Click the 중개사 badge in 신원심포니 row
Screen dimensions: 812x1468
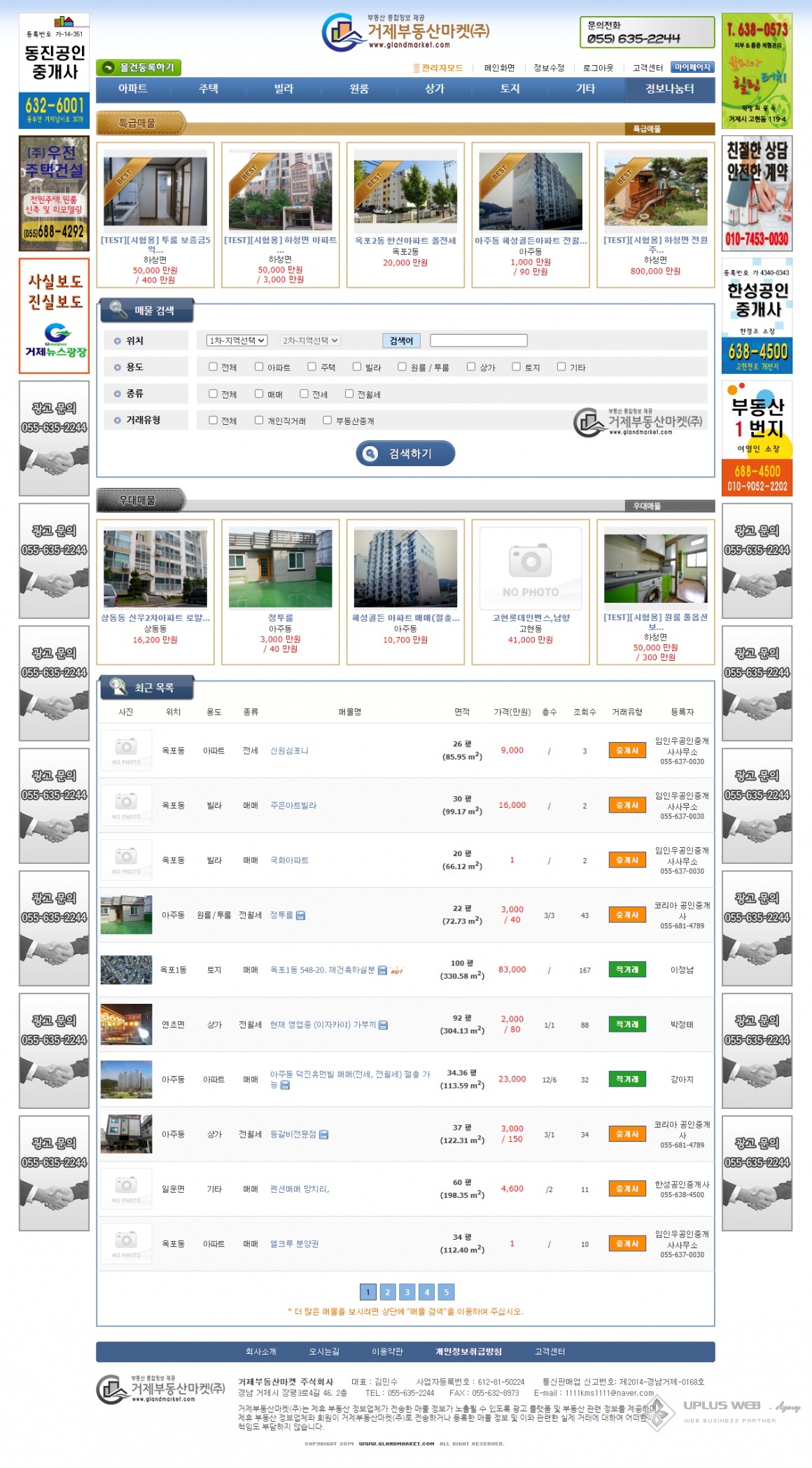pyautogui.click(x=627, y=750)
